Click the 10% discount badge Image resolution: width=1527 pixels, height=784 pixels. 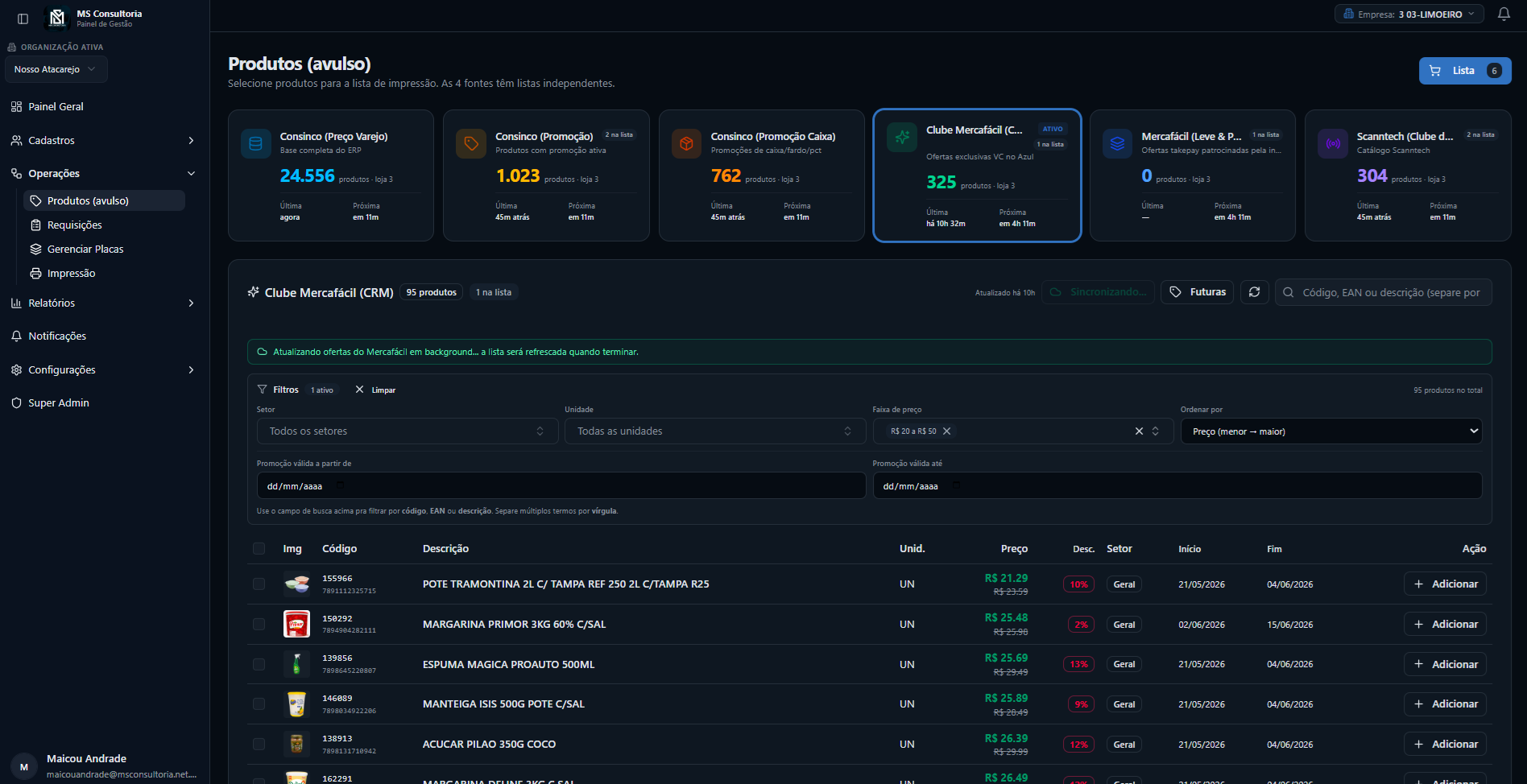(x=1079, y=584)
